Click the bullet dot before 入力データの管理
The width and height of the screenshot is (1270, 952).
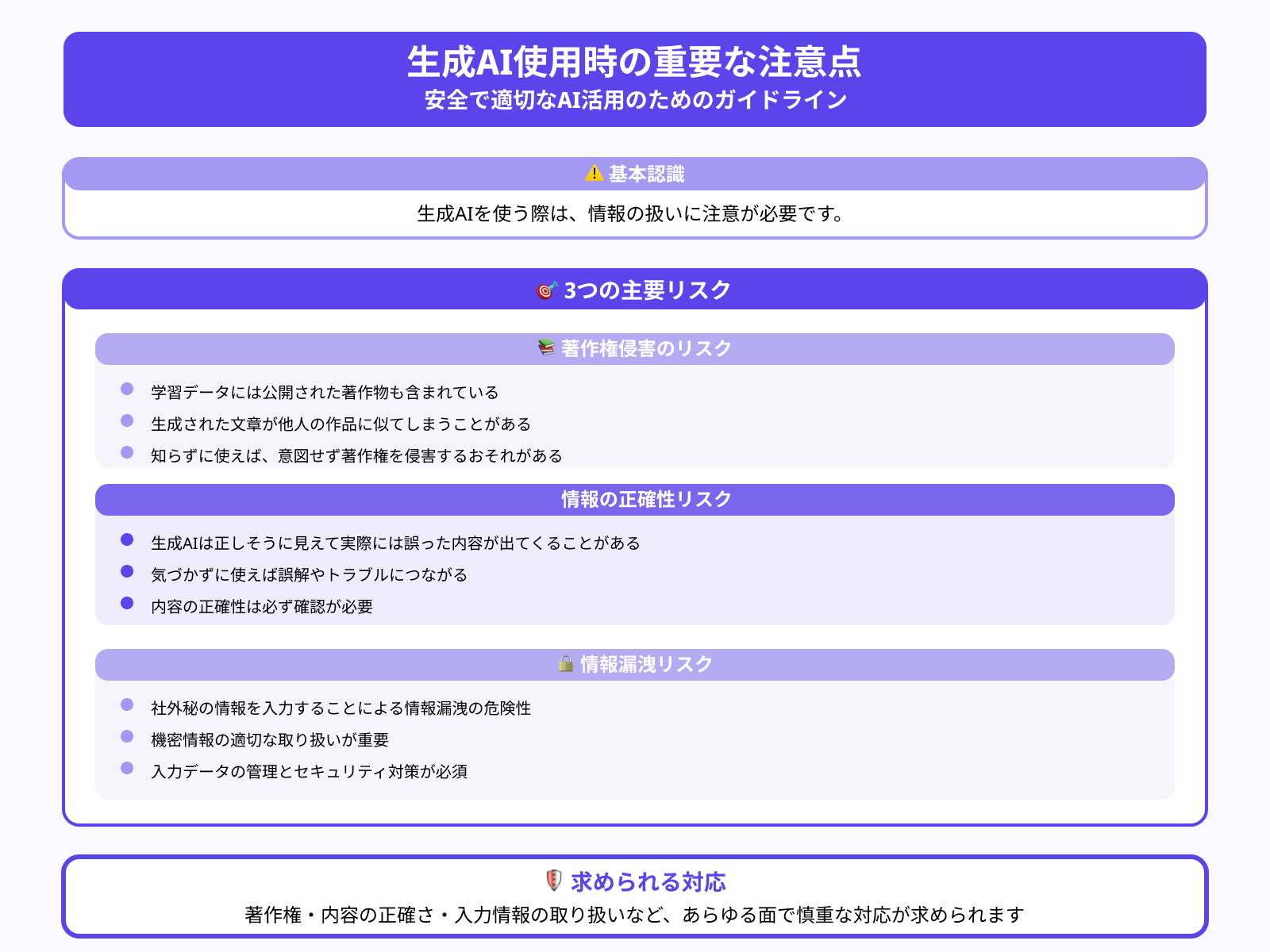pos(127,768)
